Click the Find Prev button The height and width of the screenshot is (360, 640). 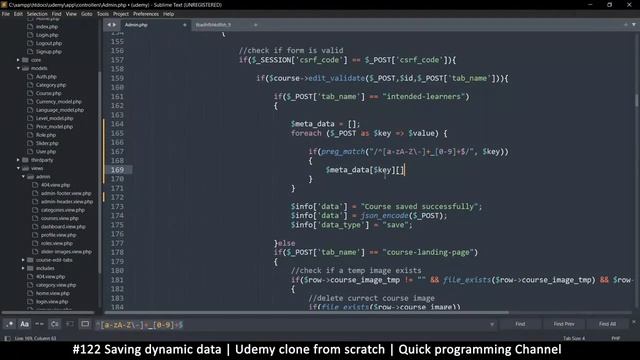pos(564,324)
